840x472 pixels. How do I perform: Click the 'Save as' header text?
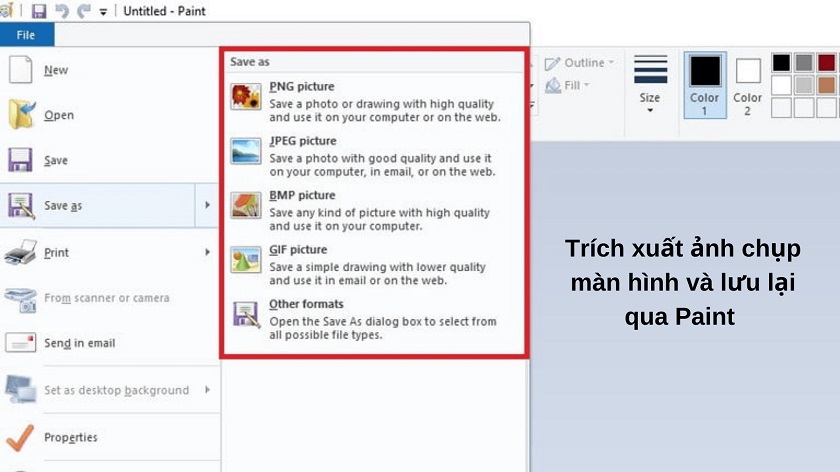(x=250, y=62)
